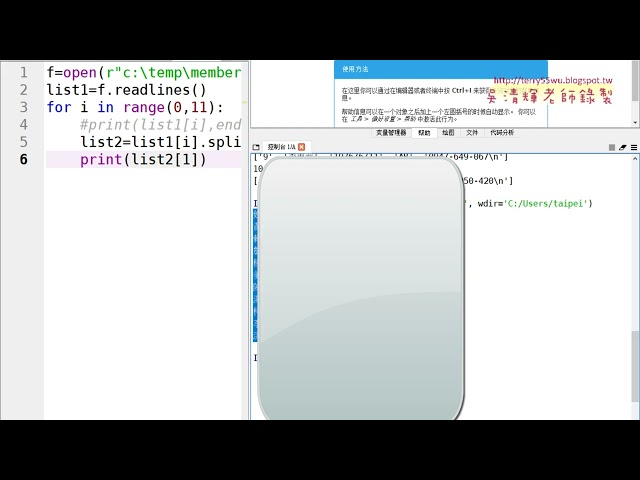The width and height of the screenshot is (640, 480).
Task: Click the browse tabs icon left of 控制台
Action: [256, 147]
